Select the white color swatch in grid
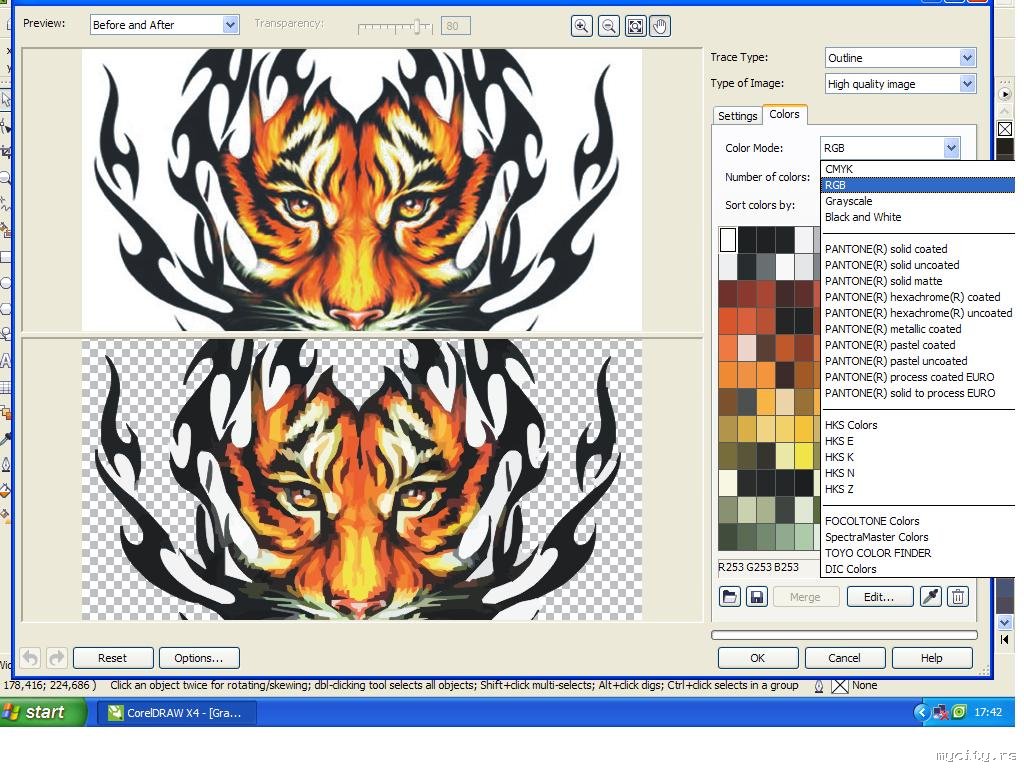The width and height of the screenshot is (1024, 768). coord(728,240)
